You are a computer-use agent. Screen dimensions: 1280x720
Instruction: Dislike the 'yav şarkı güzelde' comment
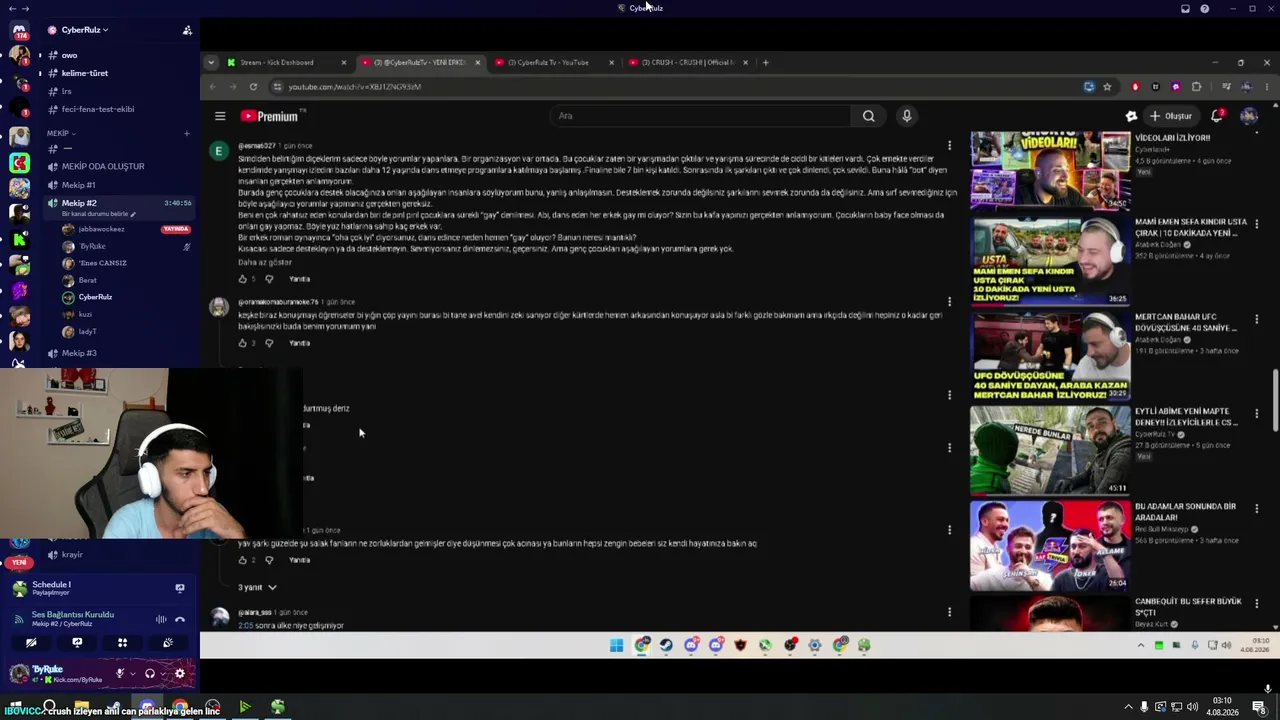coord(269,560)
